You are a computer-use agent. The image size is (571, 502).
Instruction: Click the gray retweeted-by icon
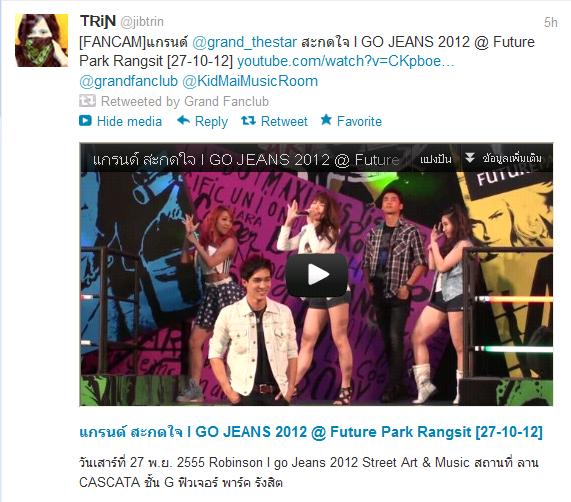[87, 101]
